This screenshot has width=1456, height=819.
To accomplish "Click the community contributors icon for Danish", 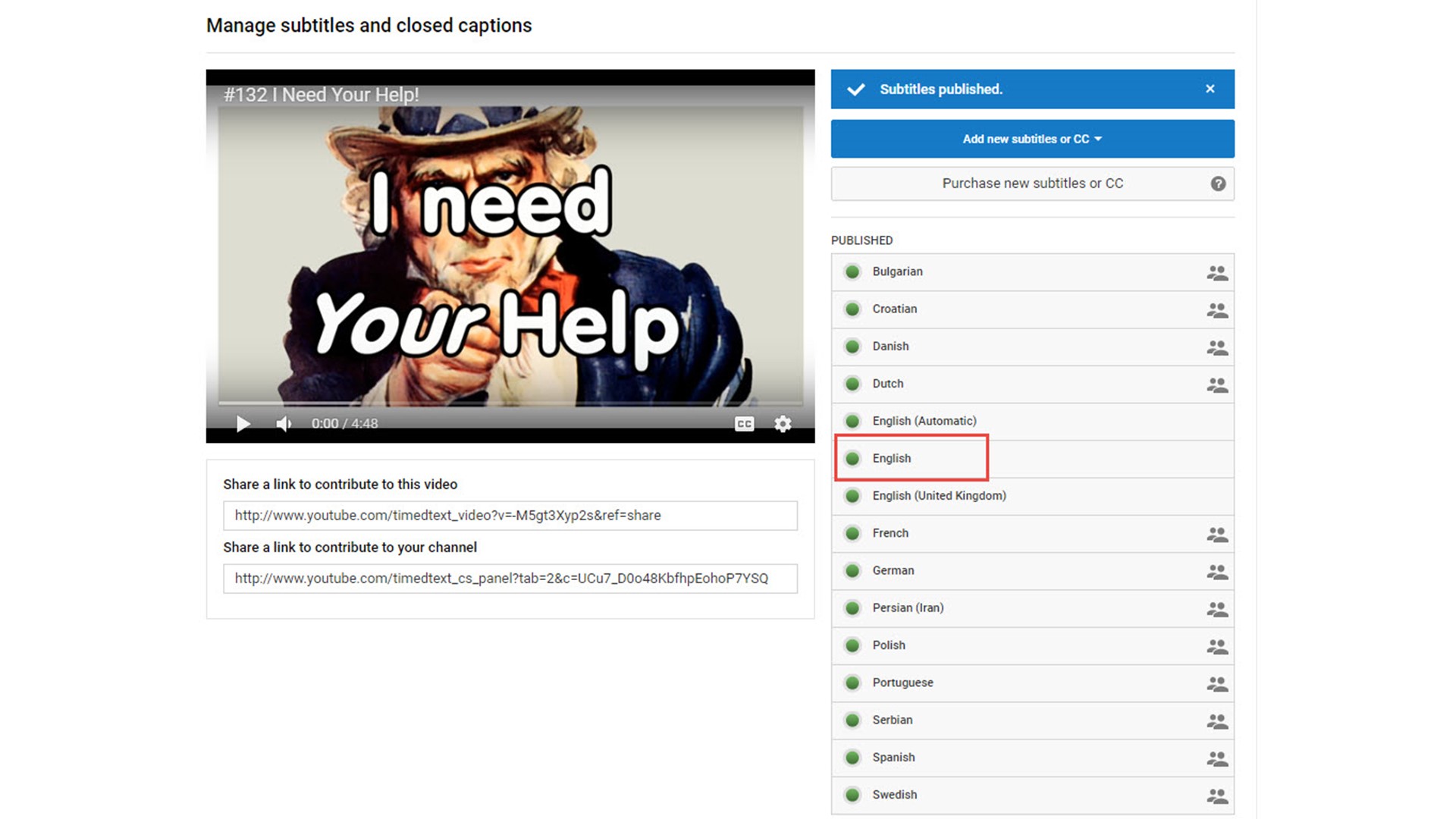I will tap(1217, 347).
